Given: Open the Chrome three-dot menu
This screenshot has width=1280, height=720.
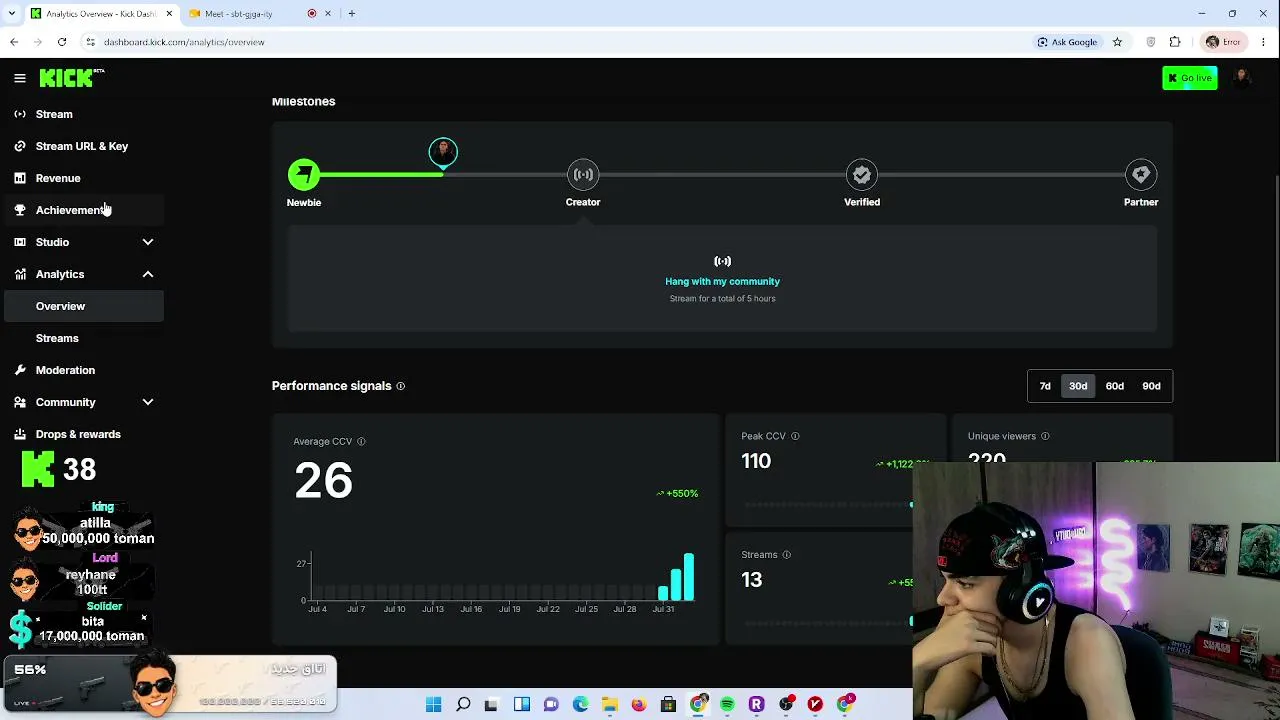Looking at the screenshot, I should [x=1264, y=42].
